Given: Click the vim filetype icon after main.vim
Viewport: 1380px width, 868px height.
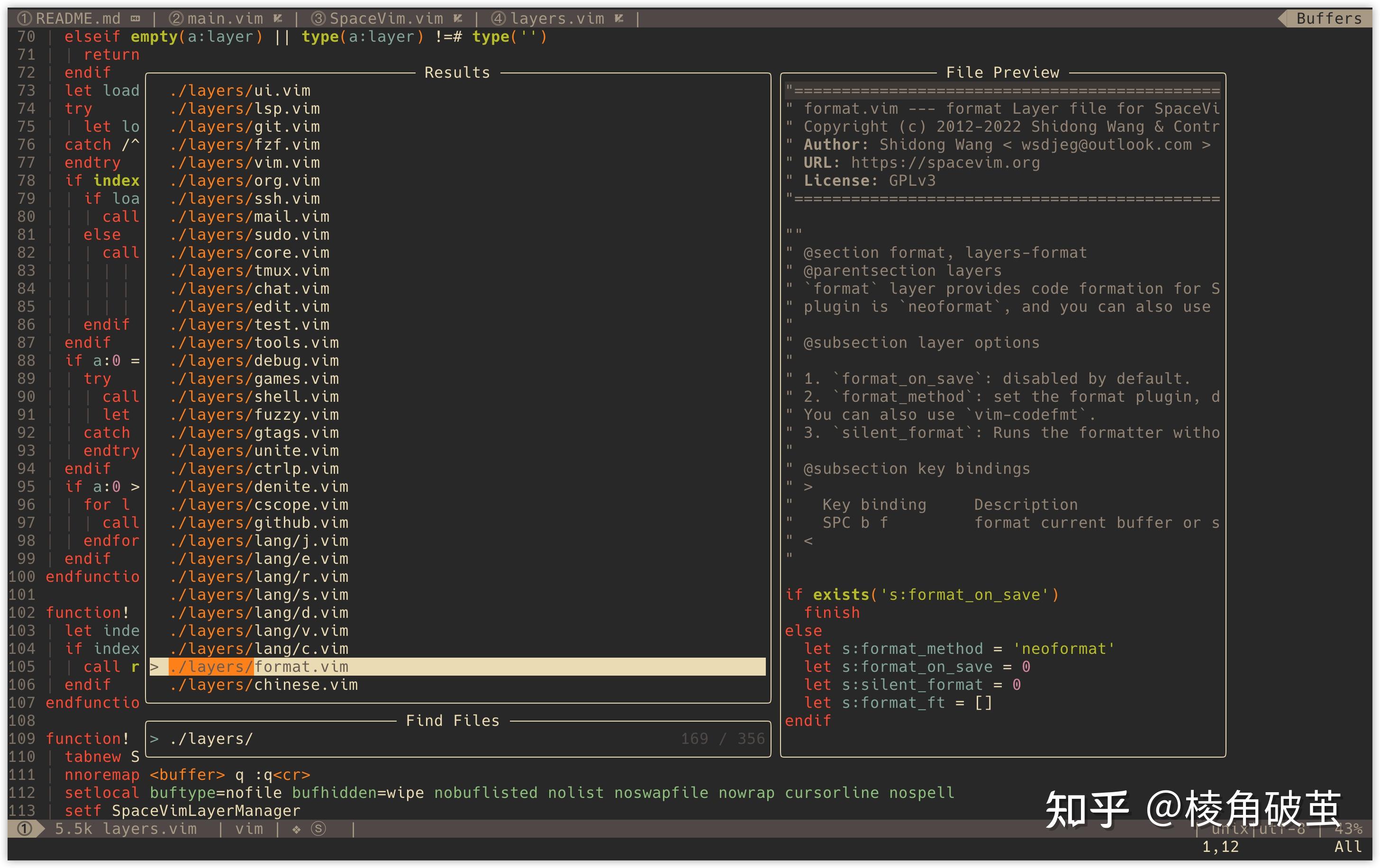Looking at the screenshot, I should pyautogui.click(x=278, y=19).
